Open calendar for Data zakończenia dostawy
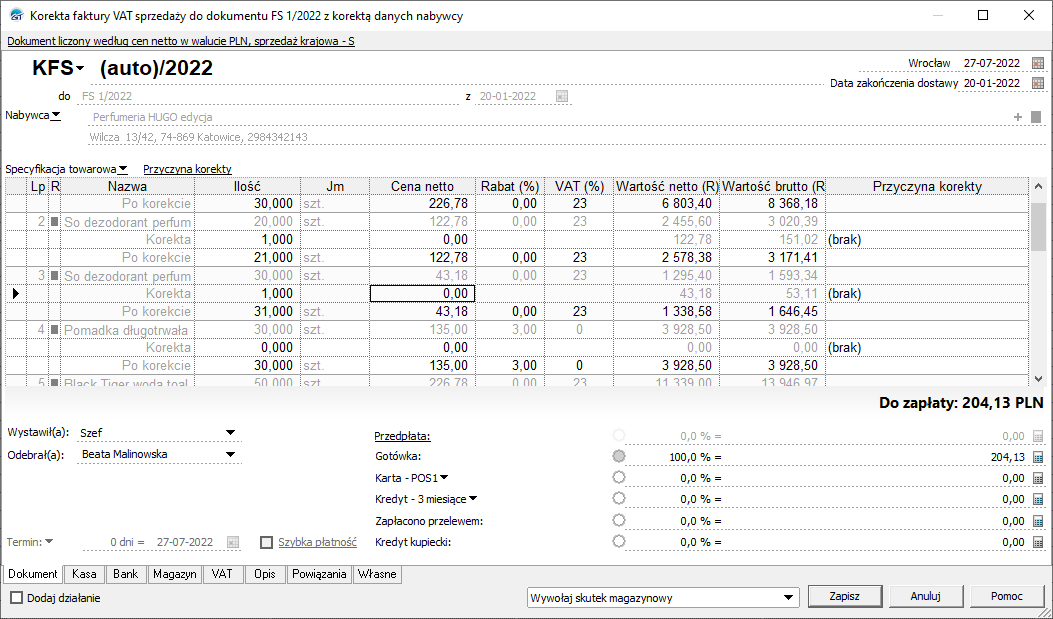The image size is (1053, 619). click(1038, 83)
